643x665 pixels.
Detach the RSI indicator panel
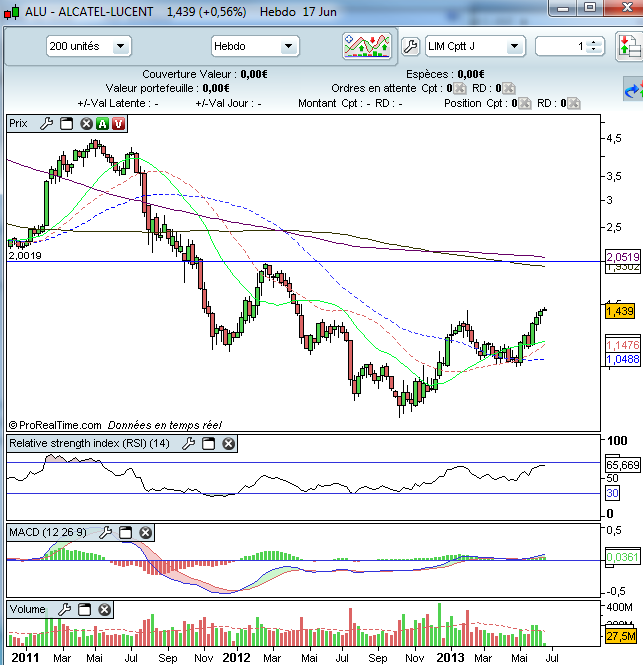pyautogui.click(x=208, y=444)
